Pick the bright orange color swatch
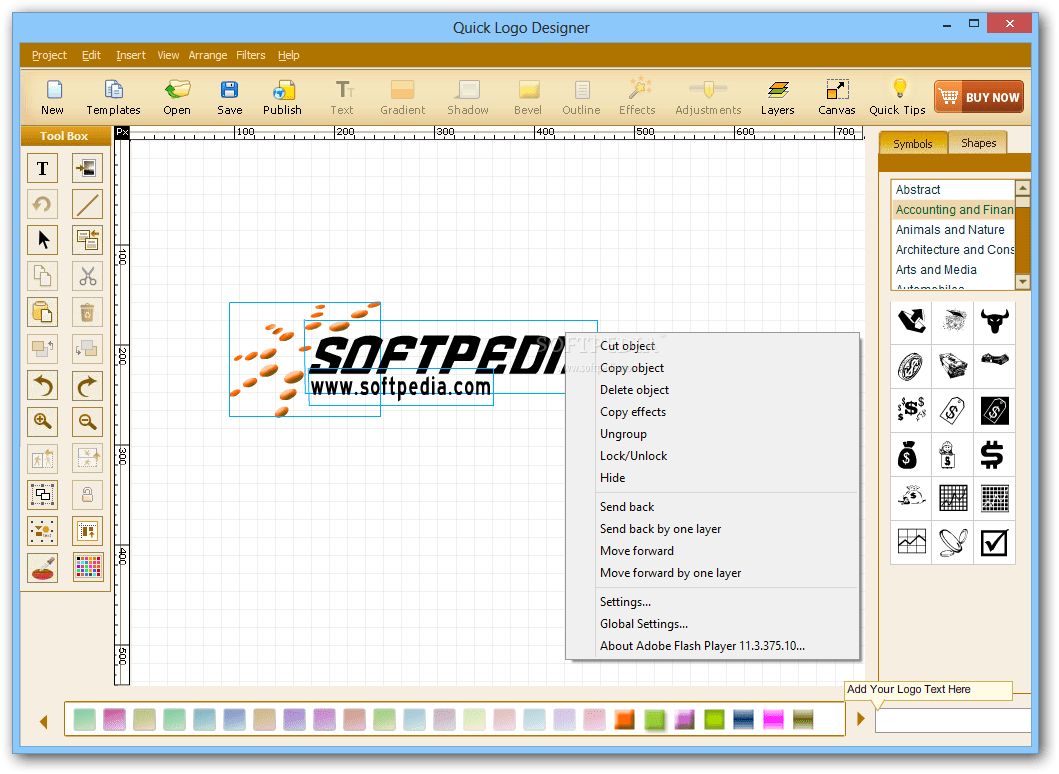Image resolution: width=1059 pixels, height=774 pixels. click(x=624, y=719)
